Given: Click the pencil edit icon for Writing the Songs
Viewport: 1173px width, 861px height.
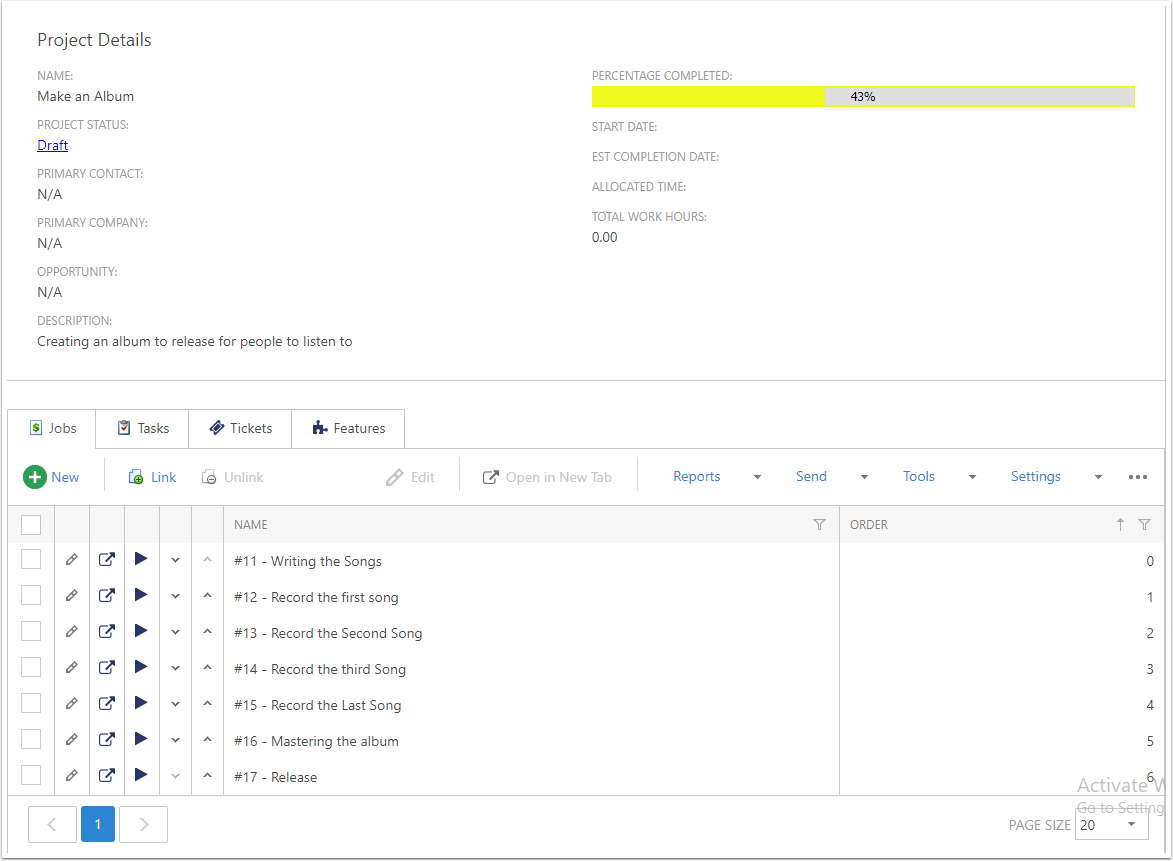Looking at the screenshot, I should click(71, 561).
